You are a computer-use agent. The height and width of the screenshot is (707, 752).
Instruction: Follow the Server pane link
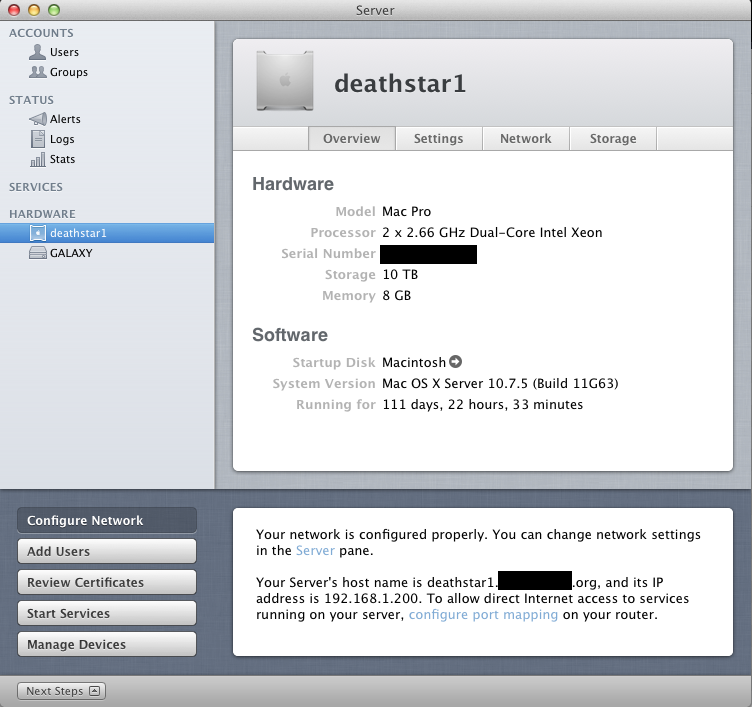click(x=315, y=550)
